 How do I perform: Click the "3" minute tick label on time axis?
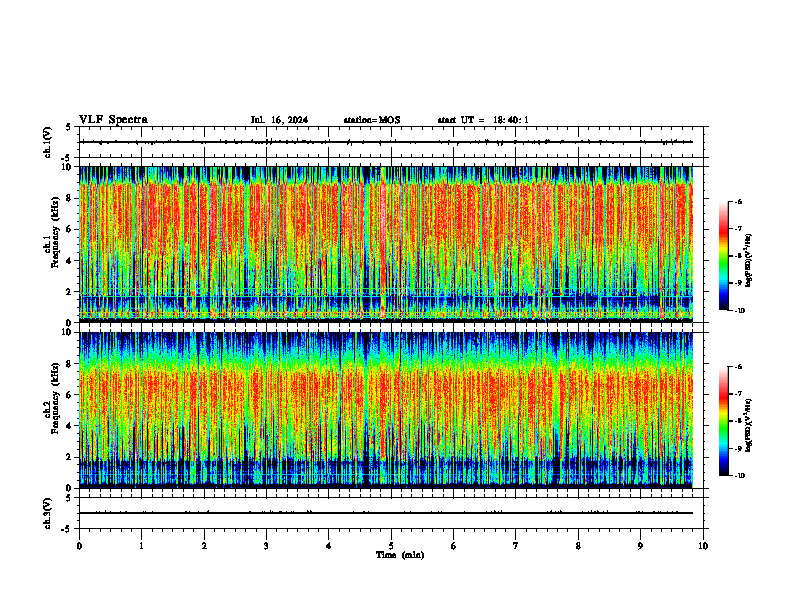266,546
